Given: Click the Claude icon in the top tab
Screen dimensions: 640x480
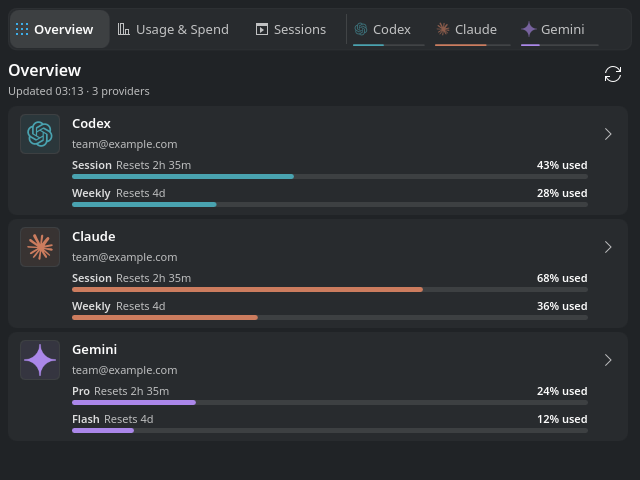Looking at the screenshot, I should tap(443, 29).
